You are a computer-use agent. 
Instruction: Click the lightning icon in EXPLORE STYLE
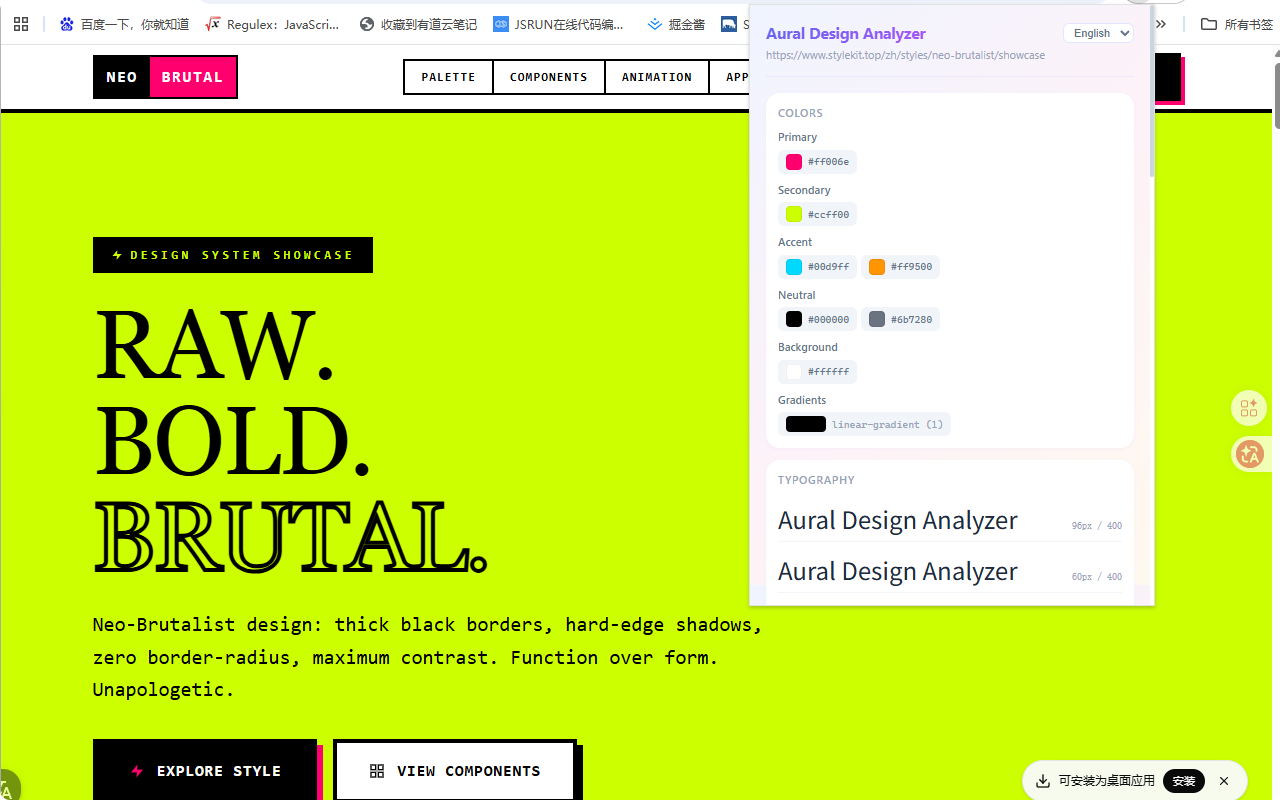(138, 771)
